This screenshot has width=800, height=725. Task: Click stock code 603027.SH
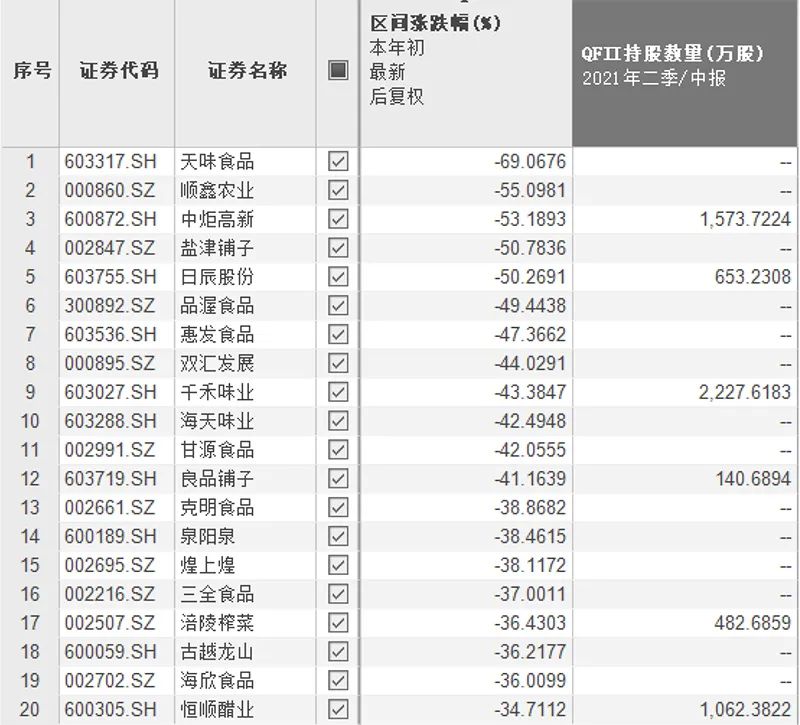point(110,392)
